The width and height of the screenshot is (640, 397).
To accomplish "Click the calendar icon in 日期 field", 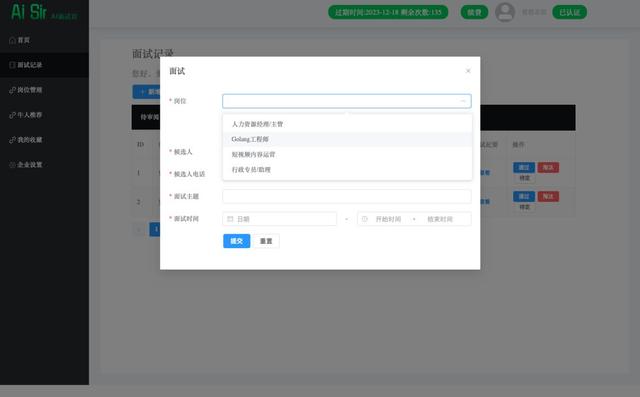I will click(230, 219).
